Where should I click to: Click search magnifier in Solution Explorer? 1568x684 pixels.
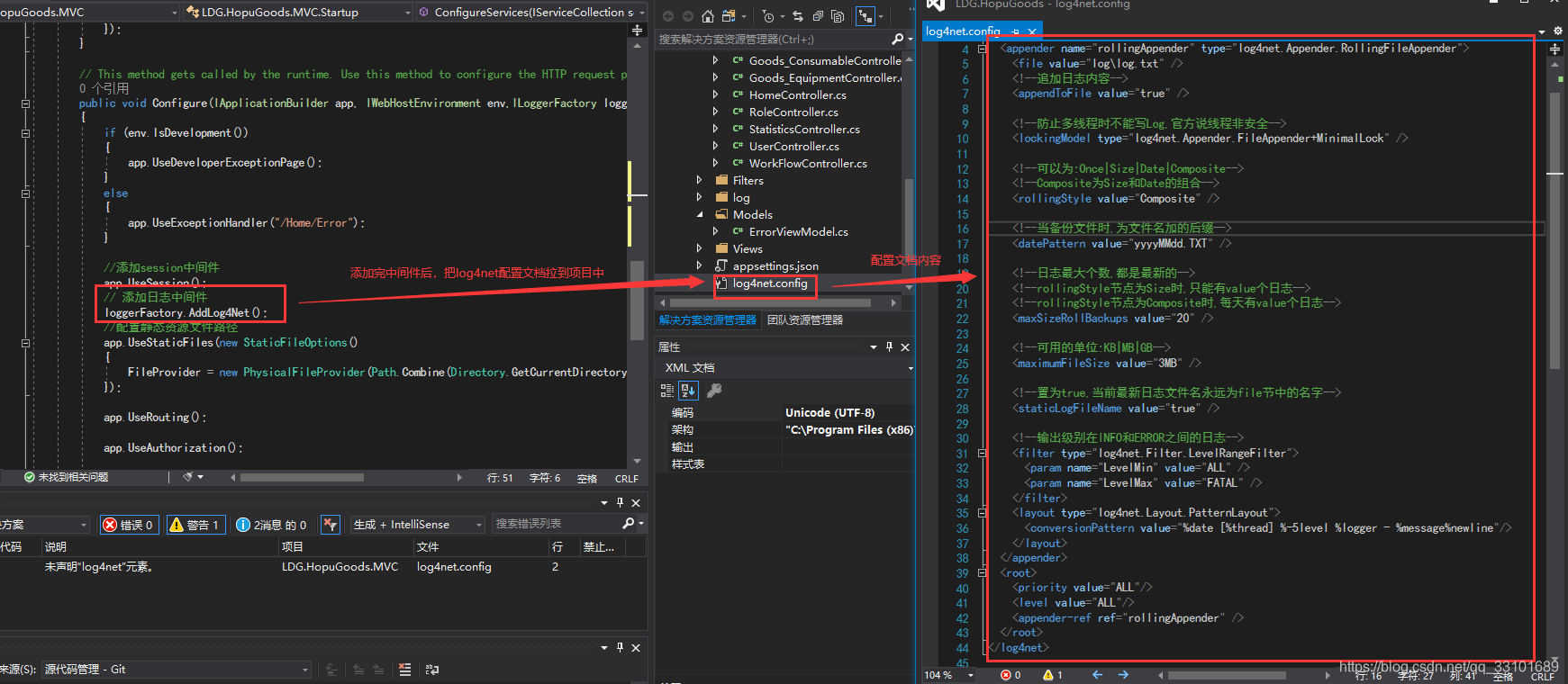[x=897, y=39]
